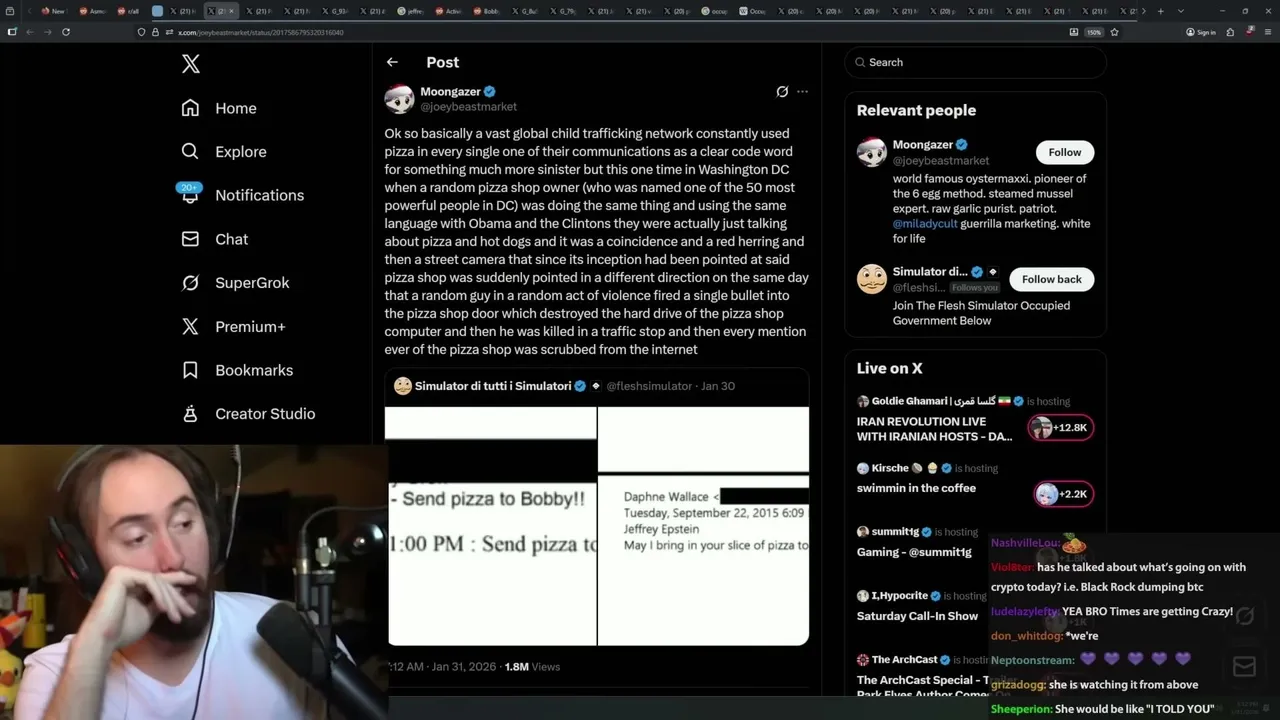Open Home in the X navigation
The image size is (1280, 720).
click(236, 108)
